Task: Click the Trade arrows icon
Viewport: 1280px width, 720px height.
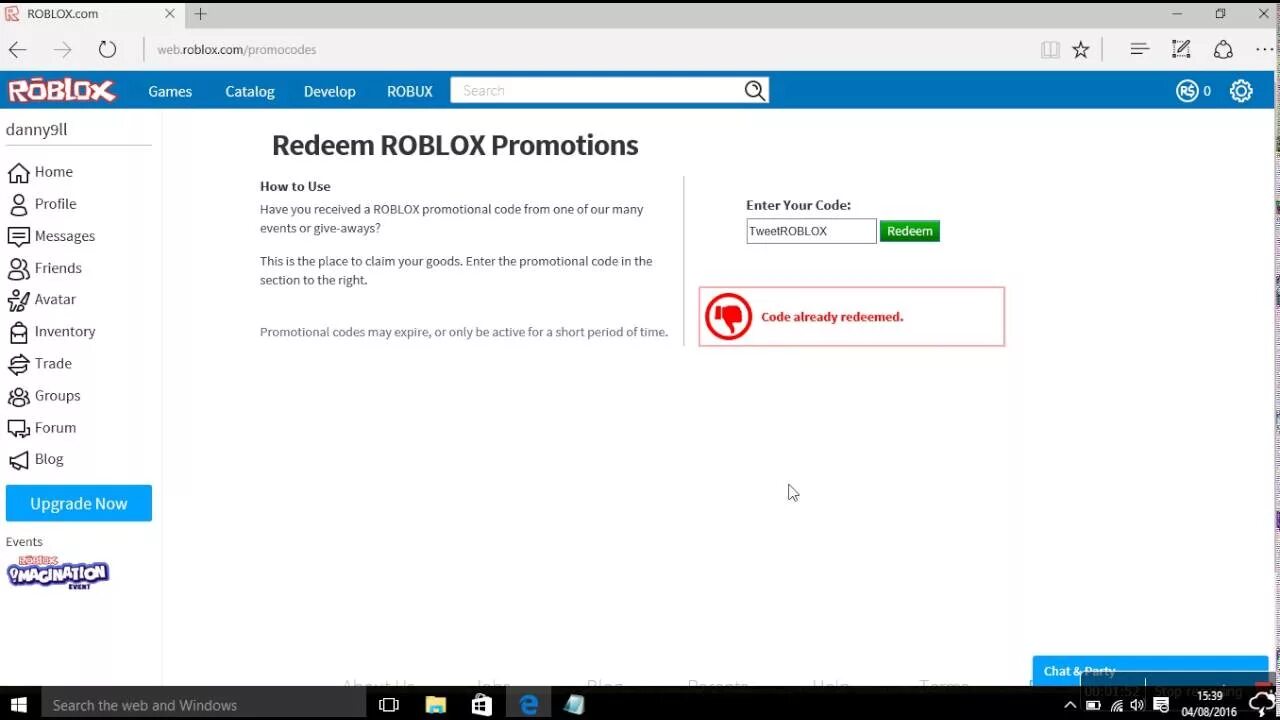Action: [18, 363]
